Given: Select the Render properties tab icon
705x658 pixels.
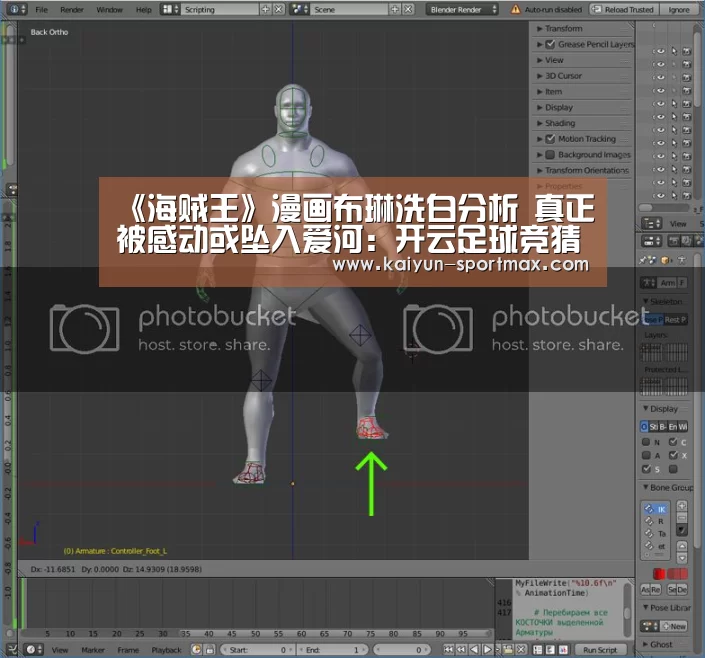Looking at the screenshot, I should 674,241.
